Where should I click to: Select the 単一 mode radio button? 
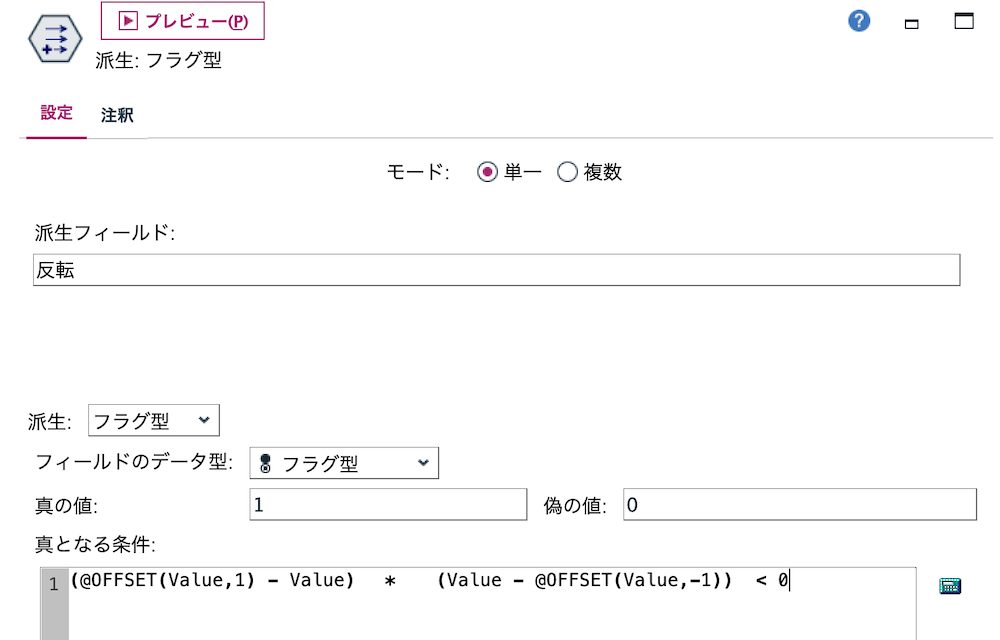click(x=488, y=171)
